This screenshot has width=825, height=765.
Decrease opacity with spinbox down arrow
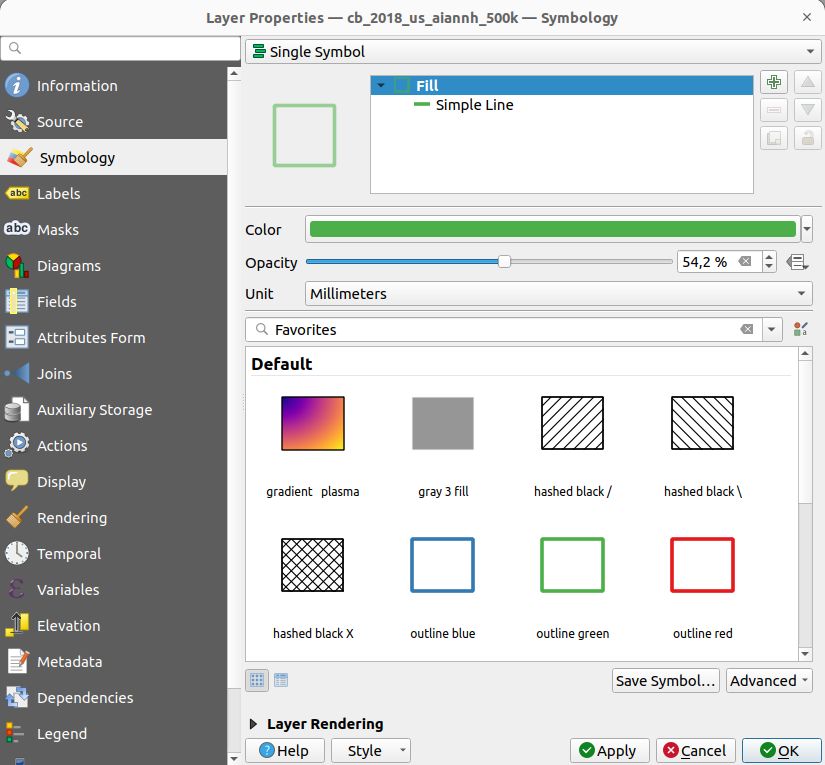click(769, 266)
